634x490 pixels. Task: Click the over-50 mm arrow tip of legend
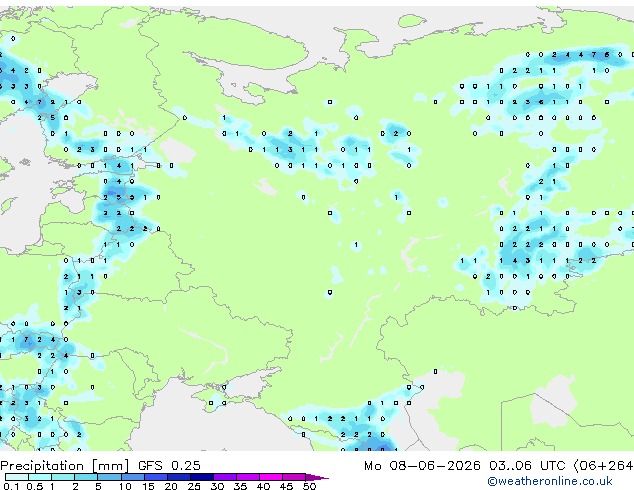click(x=317, y=477)
